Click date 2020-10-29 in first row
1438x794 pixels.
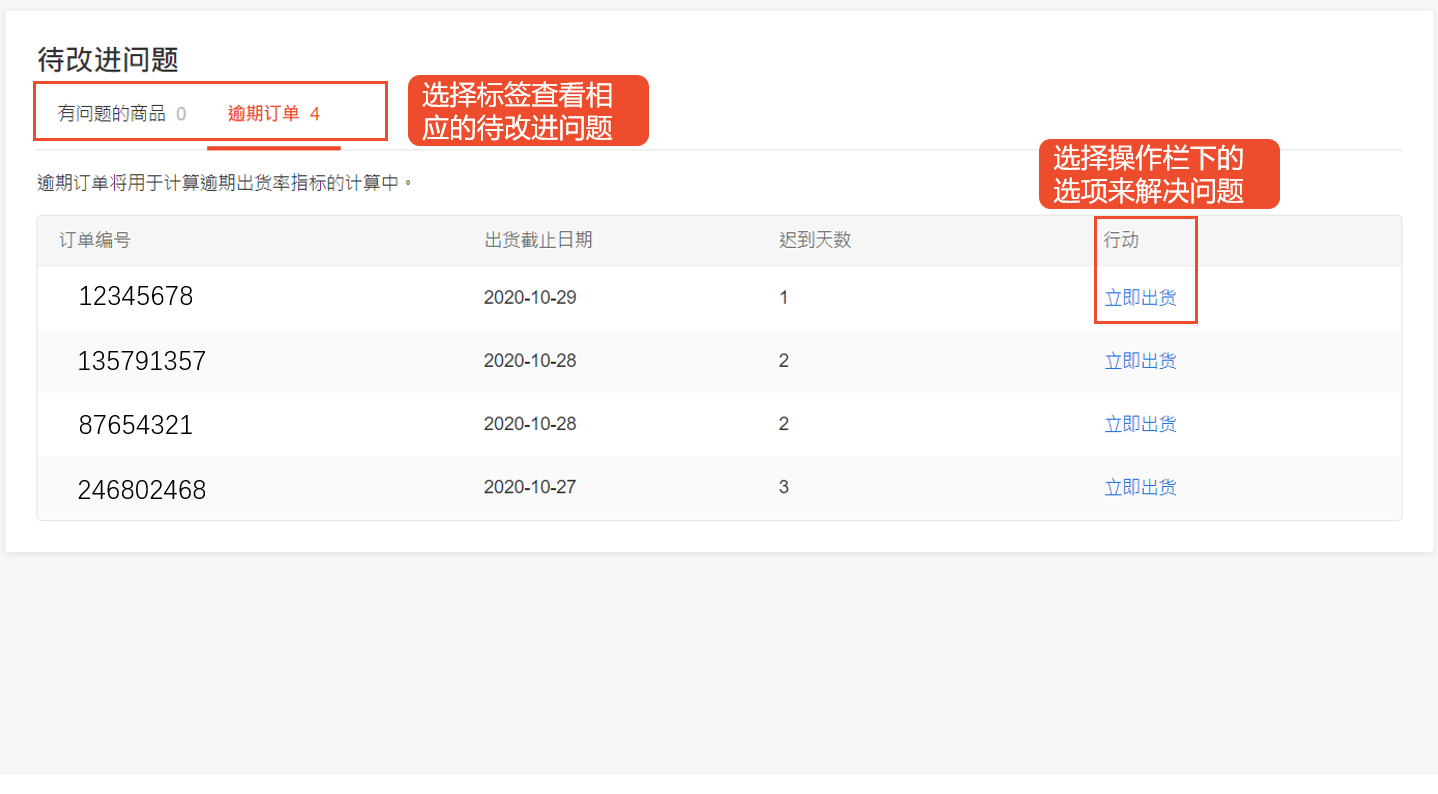pos(530,298)
